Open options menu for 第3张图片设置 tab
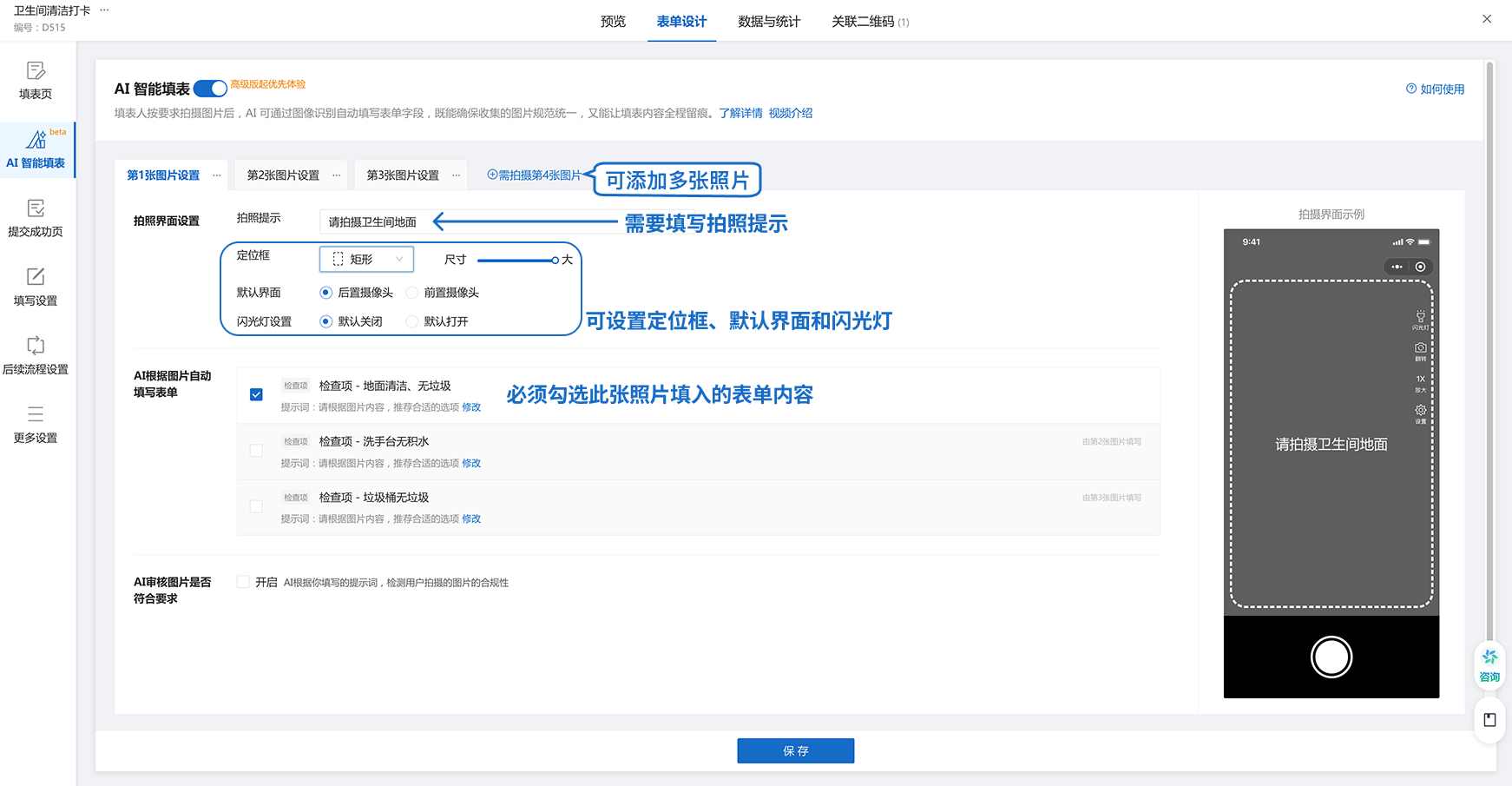Viewport: 1512px width, 786px height. click(x=456, y=175)
